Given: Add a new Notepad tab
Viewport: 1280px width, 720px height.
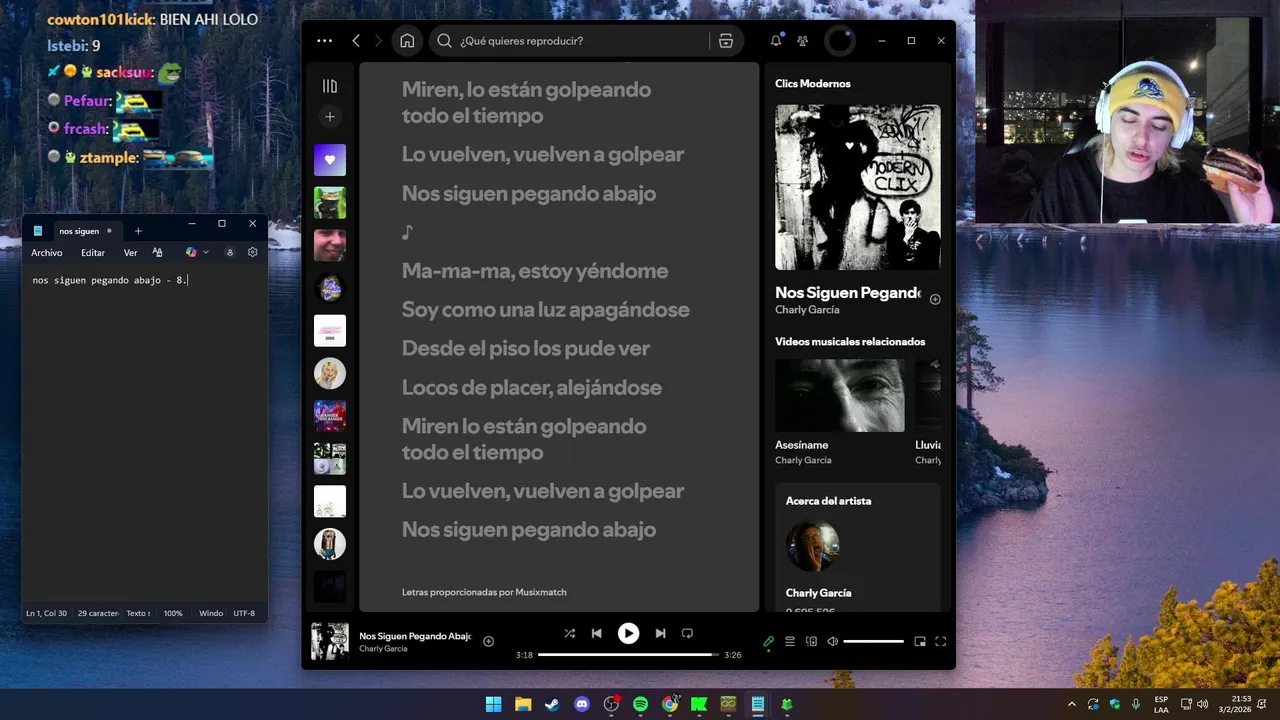Looking at the screenshot, I should pyautogui.click(x=138, y=231).
